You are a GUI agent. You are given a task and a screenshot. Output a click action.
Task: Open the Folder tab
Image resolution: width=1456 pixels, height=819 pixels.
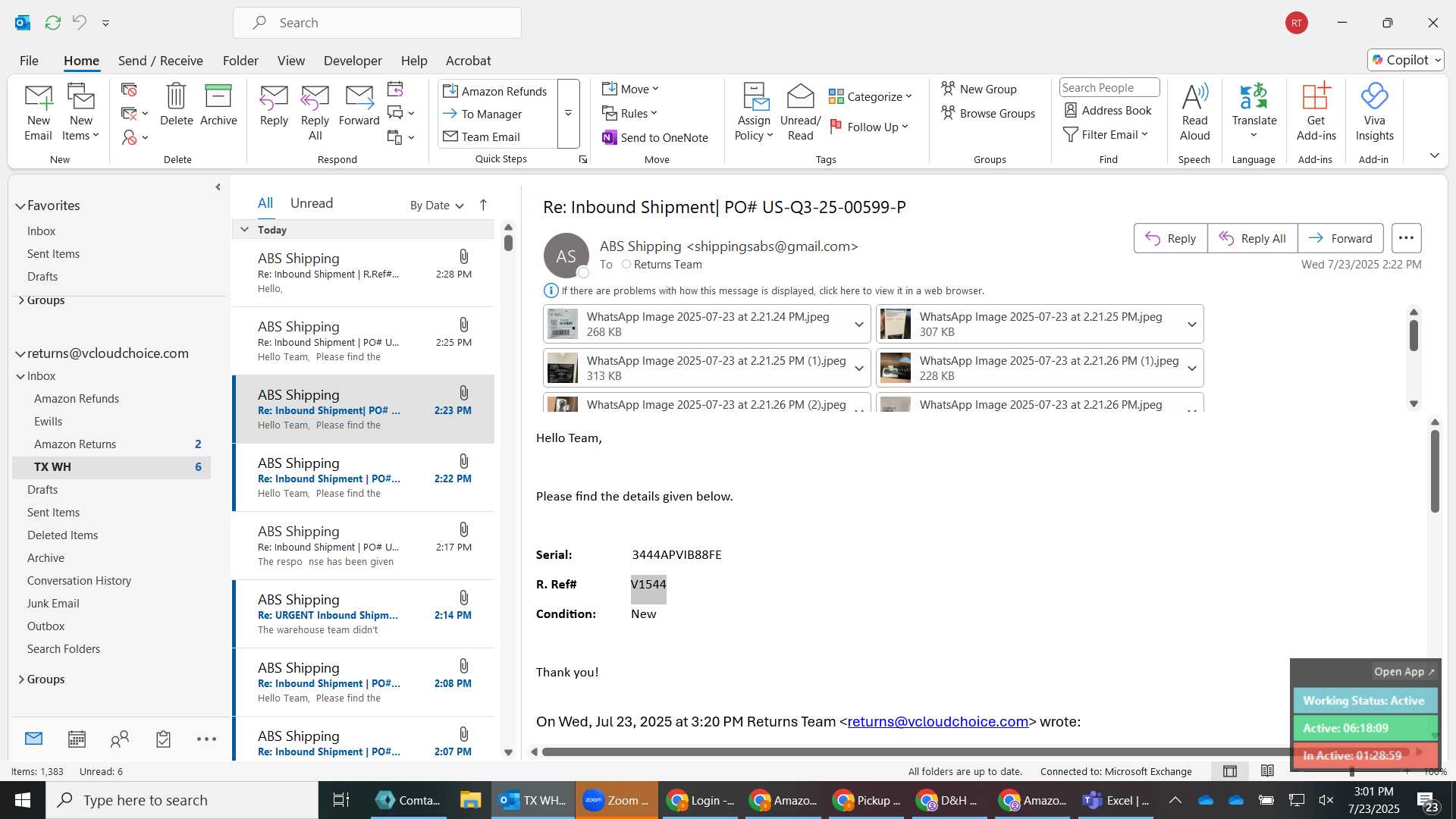pyautogui.click(x=240, y=61)
